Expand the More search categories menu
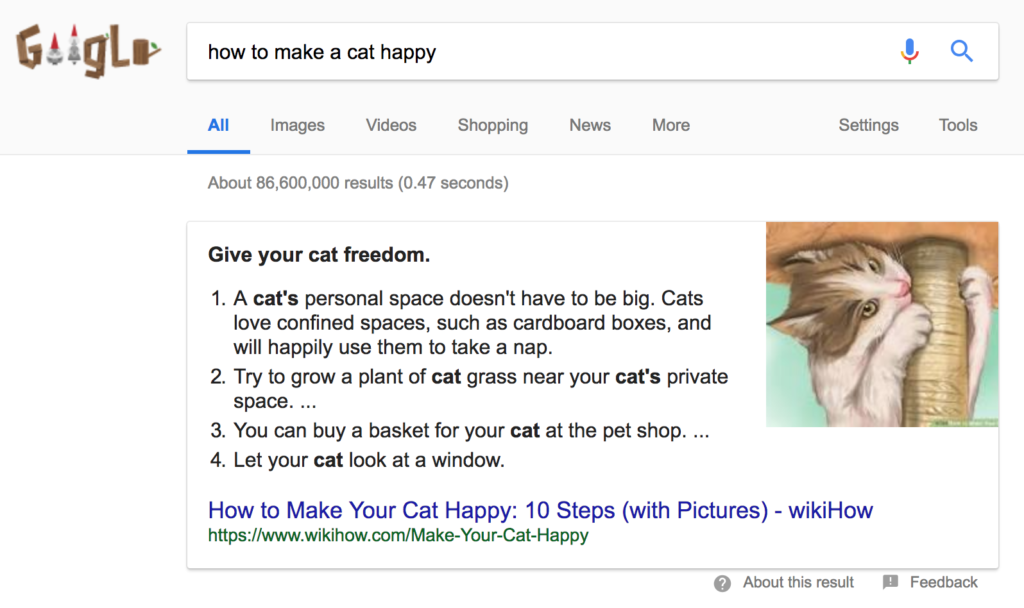 (x=670, y=125)
